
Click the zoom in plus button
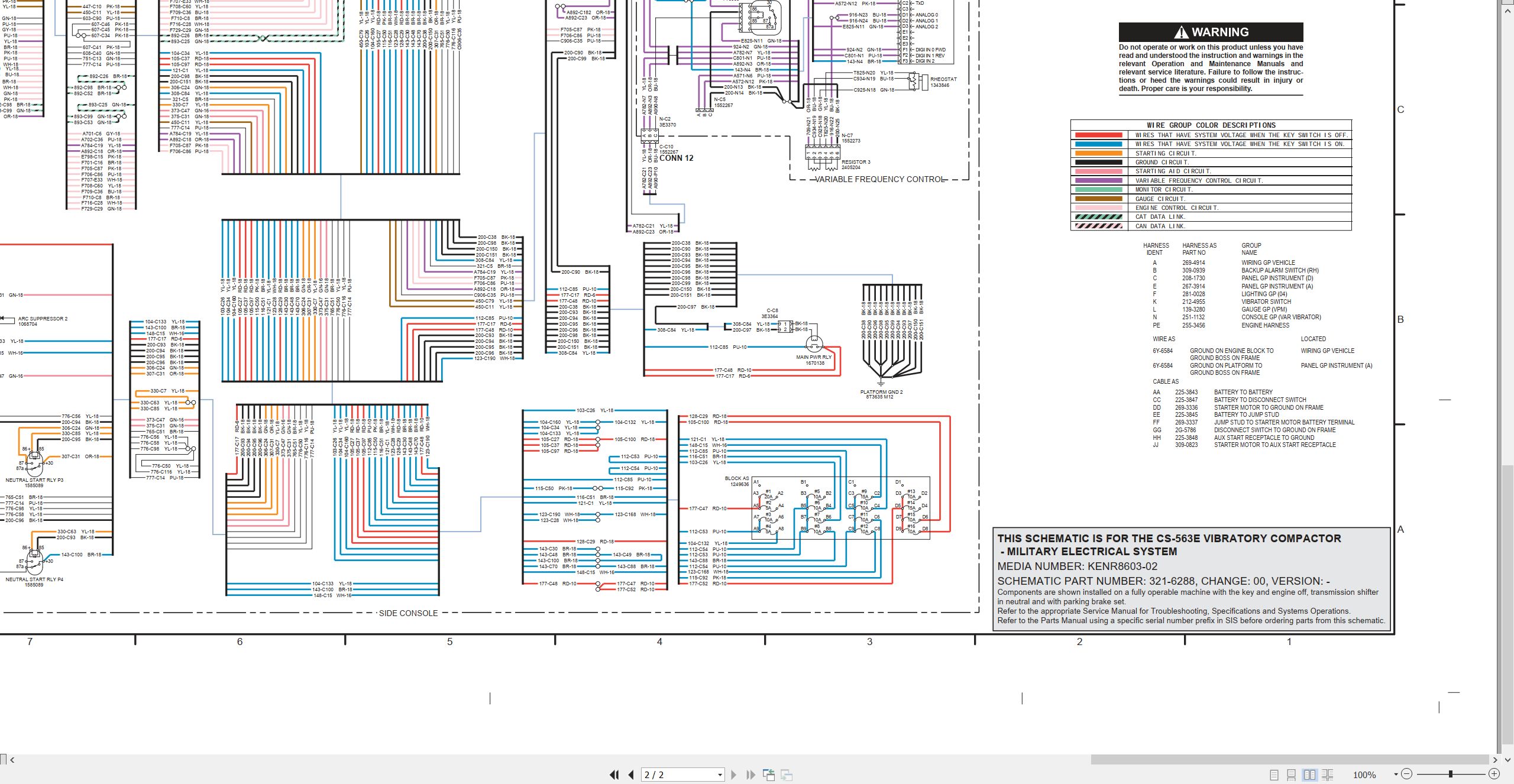1494,774
